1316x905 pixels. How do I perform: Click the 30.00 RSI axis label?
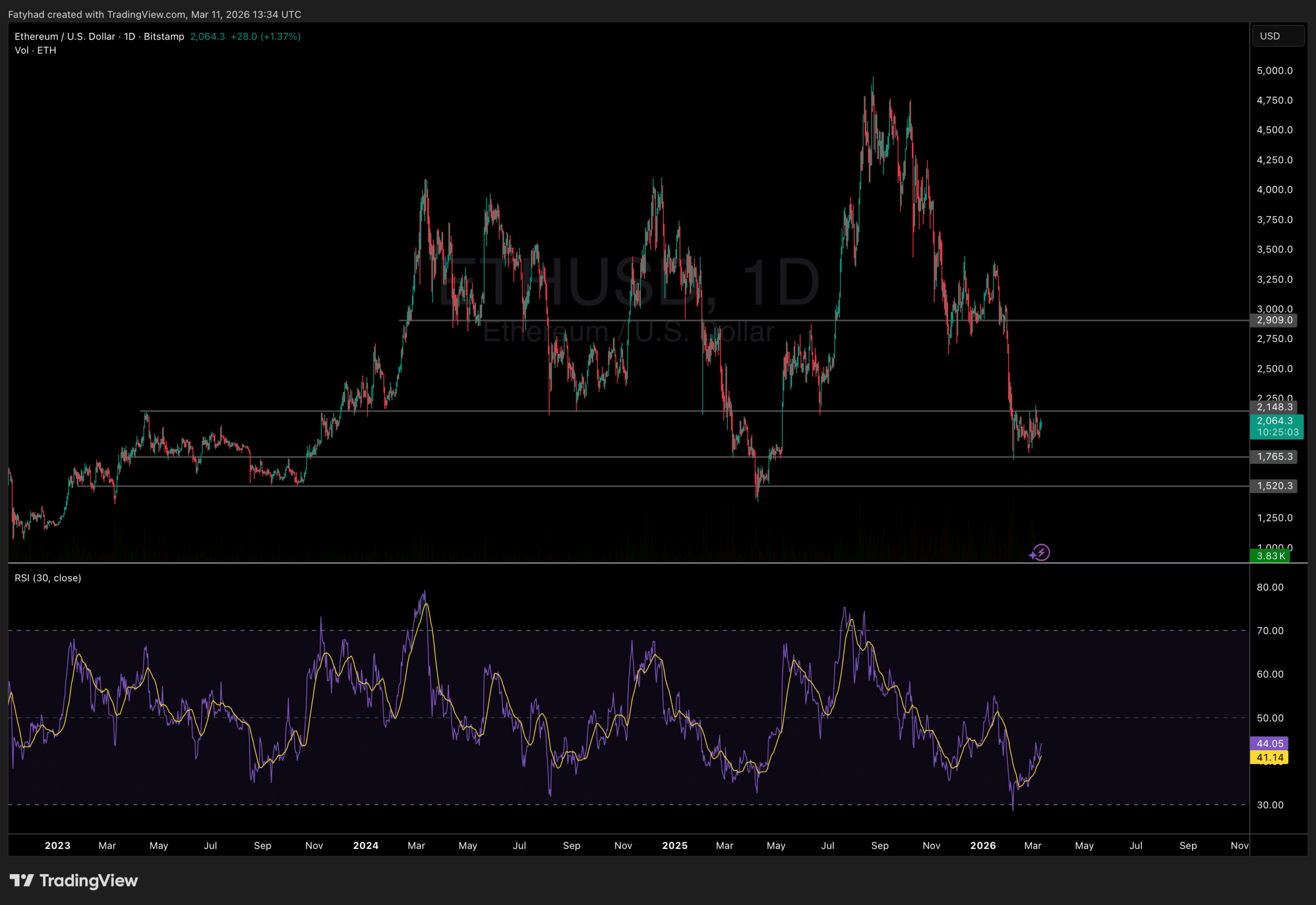click(x=1270, y=805)
